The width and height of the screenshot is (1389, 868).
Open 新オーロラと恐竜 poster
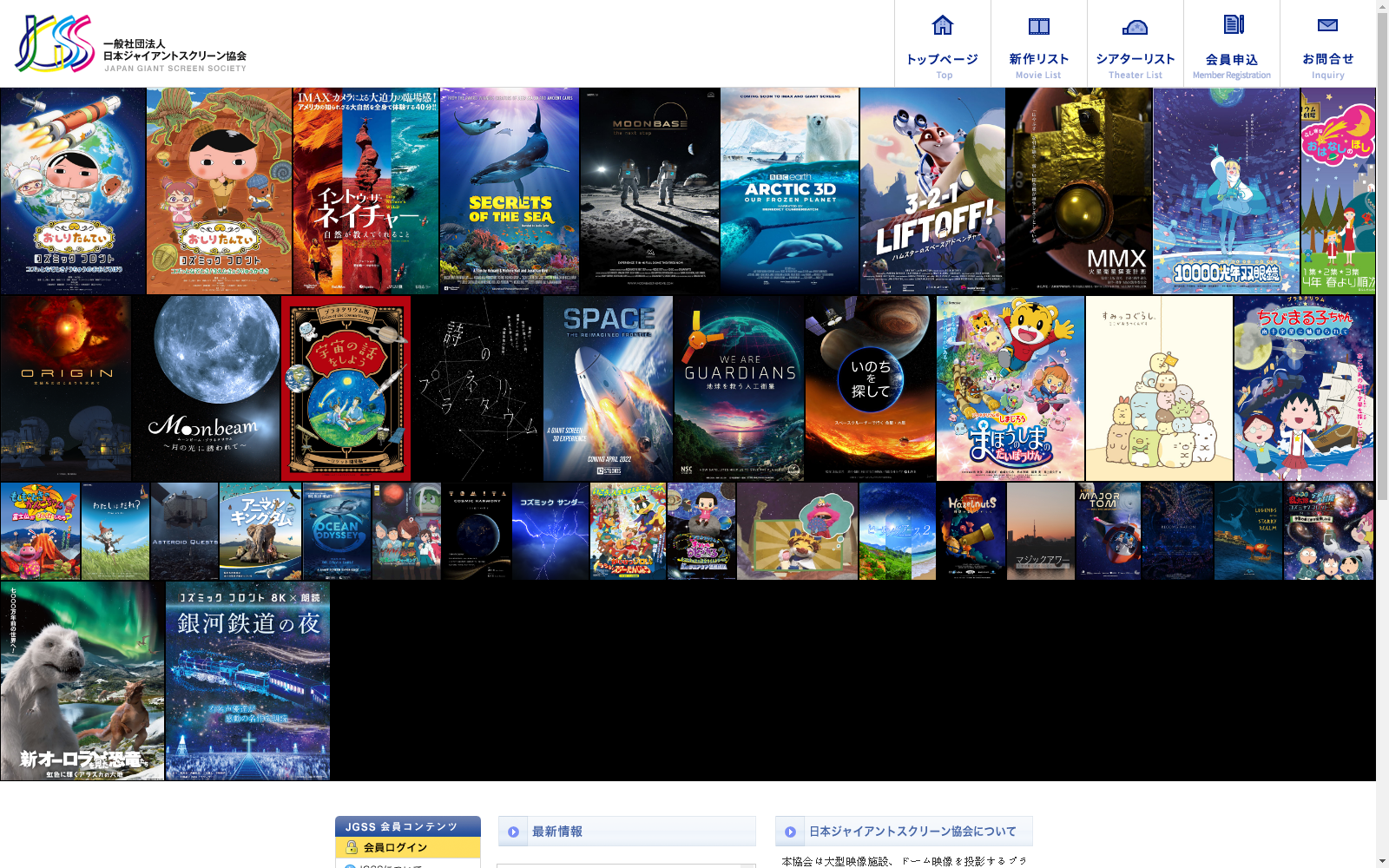click(x=82, y=681)
